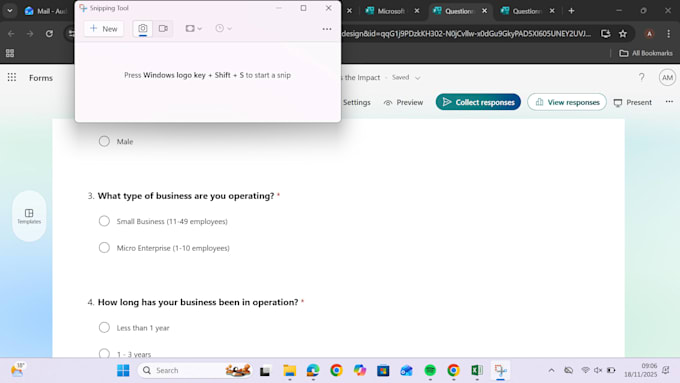Viewport: 680px width, 383px height.
Task: Show hidden system tray icons
Action: [551, 370]
